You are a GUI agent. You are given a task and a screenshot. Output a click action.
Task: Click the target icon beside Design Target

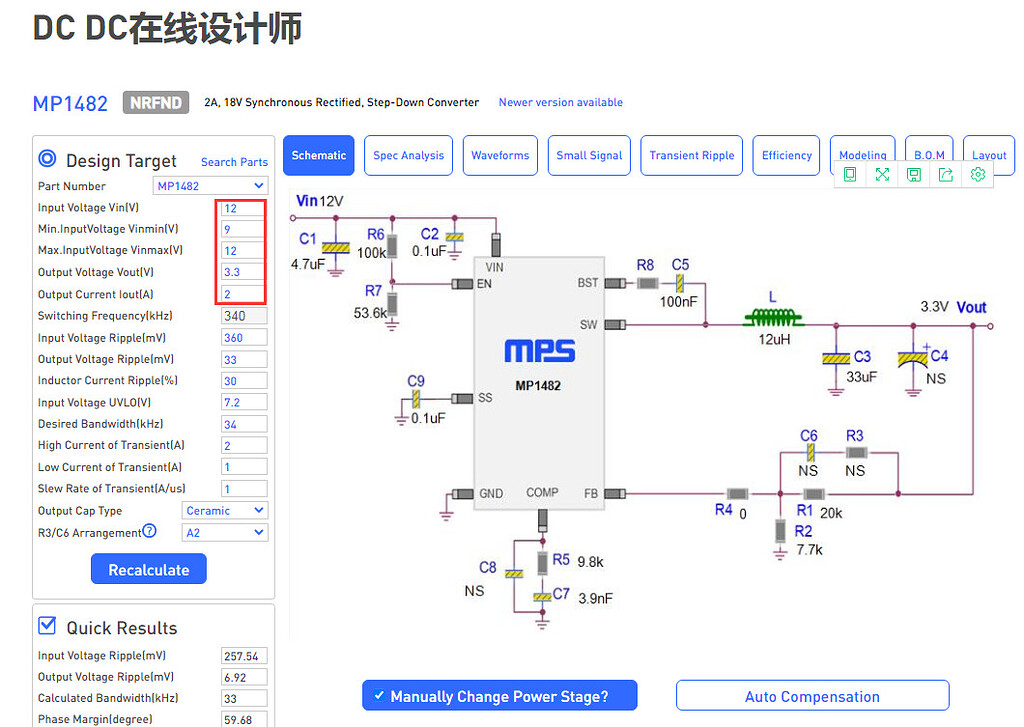(47, 158)
